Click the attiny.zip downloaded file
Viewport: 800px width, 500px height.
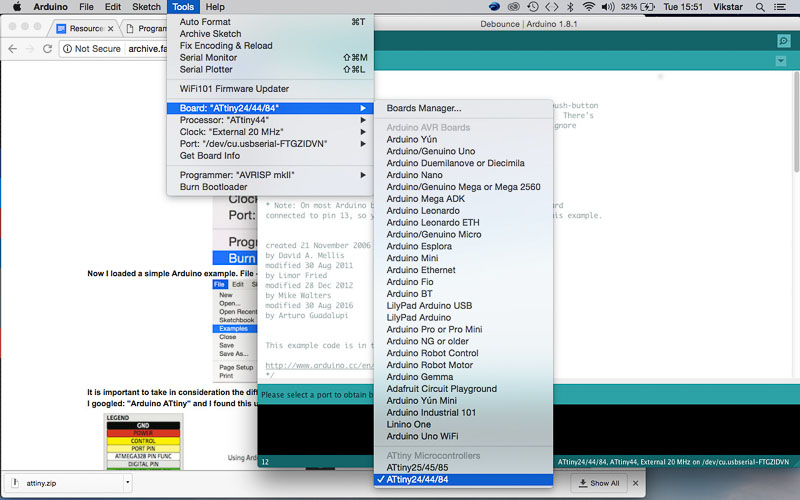pyautogui.click(x=64, y=483)
